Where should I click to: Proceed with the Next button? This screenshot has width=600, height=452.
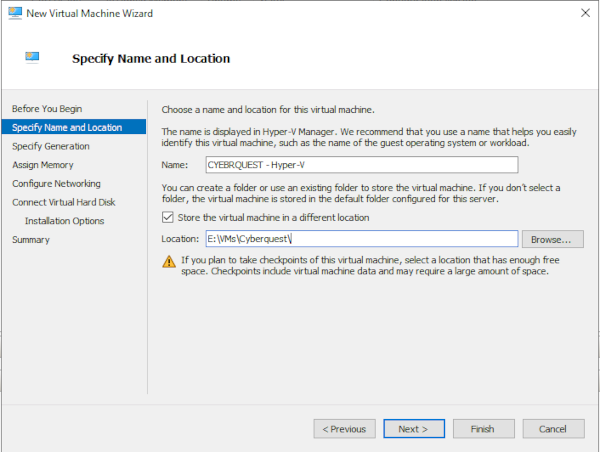click(x=413, y=428)
